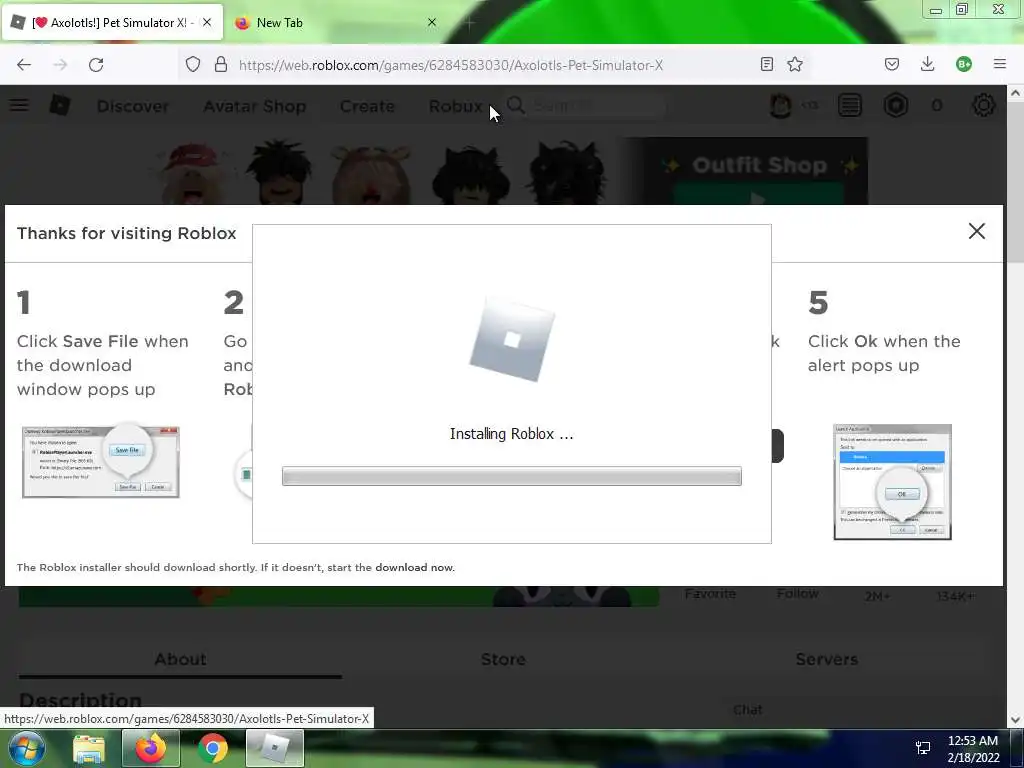The image size is (1024, 768).
Task: Click the Thanks for visiting Roblox heading
Action: coord(127,234)
